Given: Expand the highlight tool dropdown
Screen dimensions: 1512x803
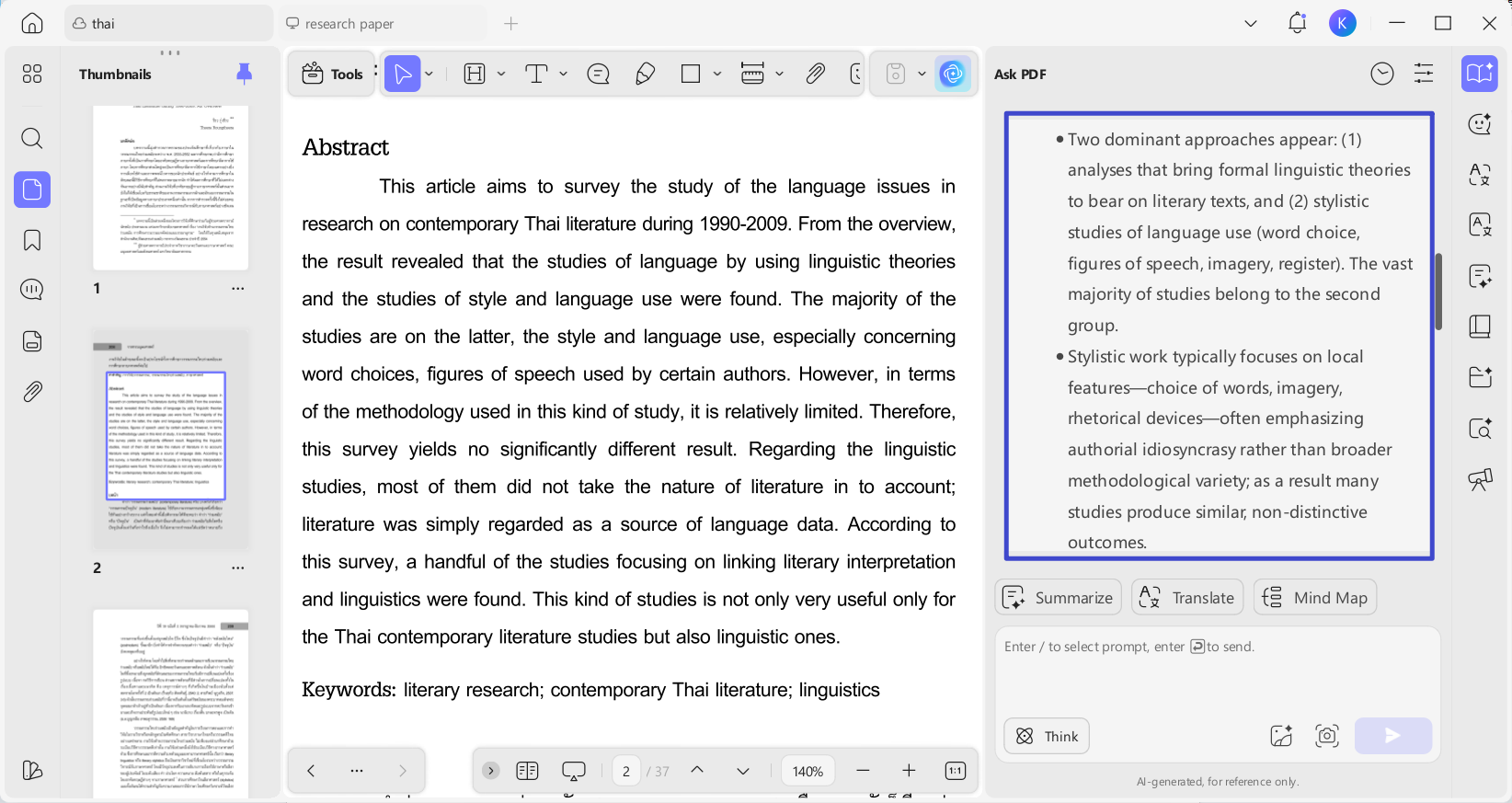Looking at the screenshot, I should 501,74.
